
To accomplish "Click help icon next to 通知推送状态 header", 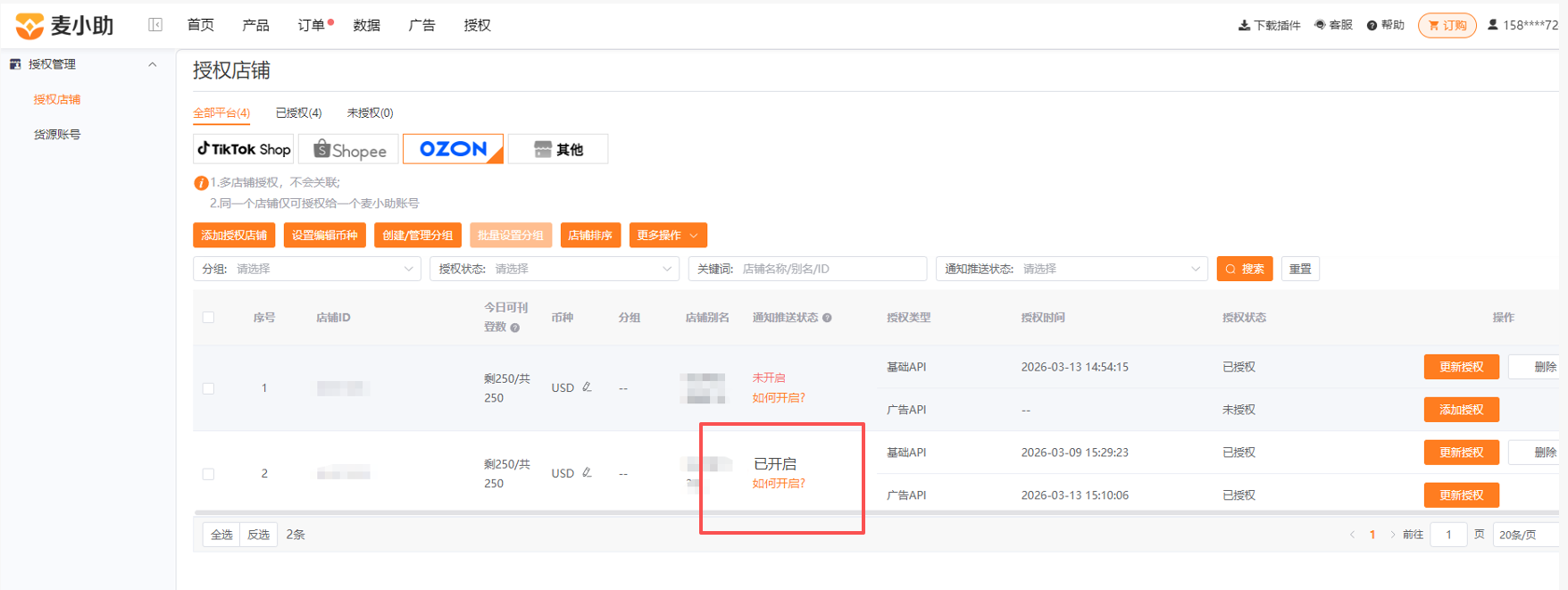I will 827,318.
